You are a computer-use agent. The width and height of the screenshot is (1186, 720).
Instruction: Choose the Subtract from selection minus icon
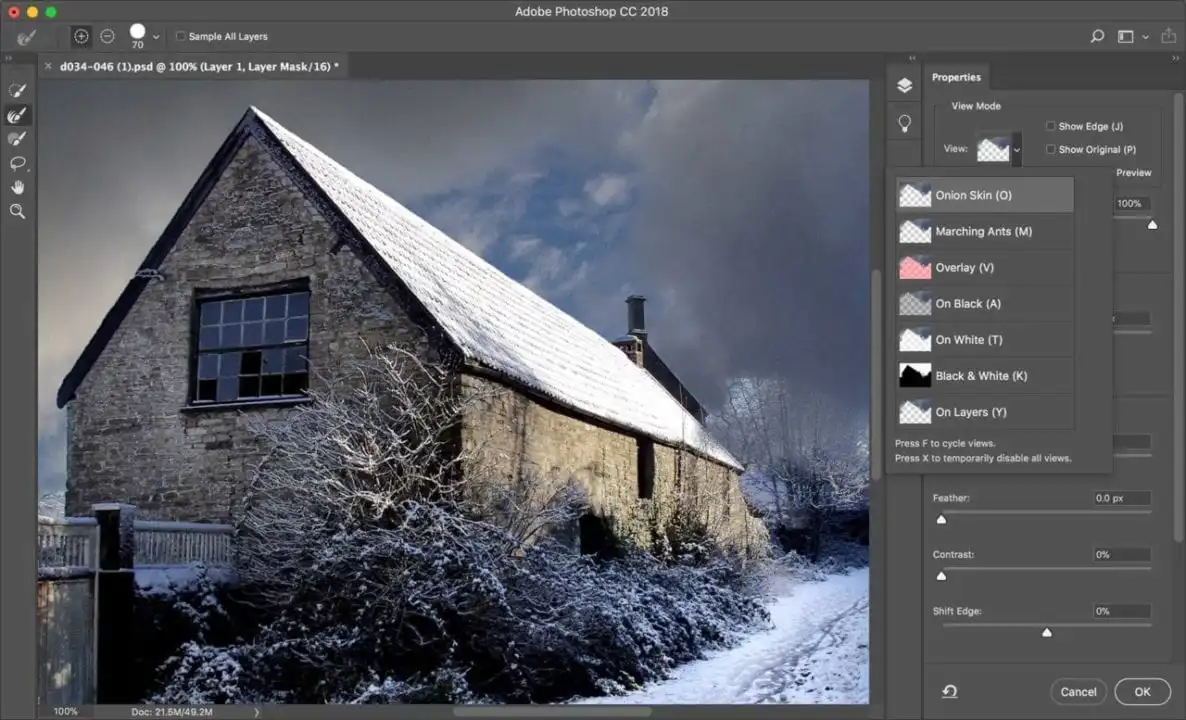point(107,36)
